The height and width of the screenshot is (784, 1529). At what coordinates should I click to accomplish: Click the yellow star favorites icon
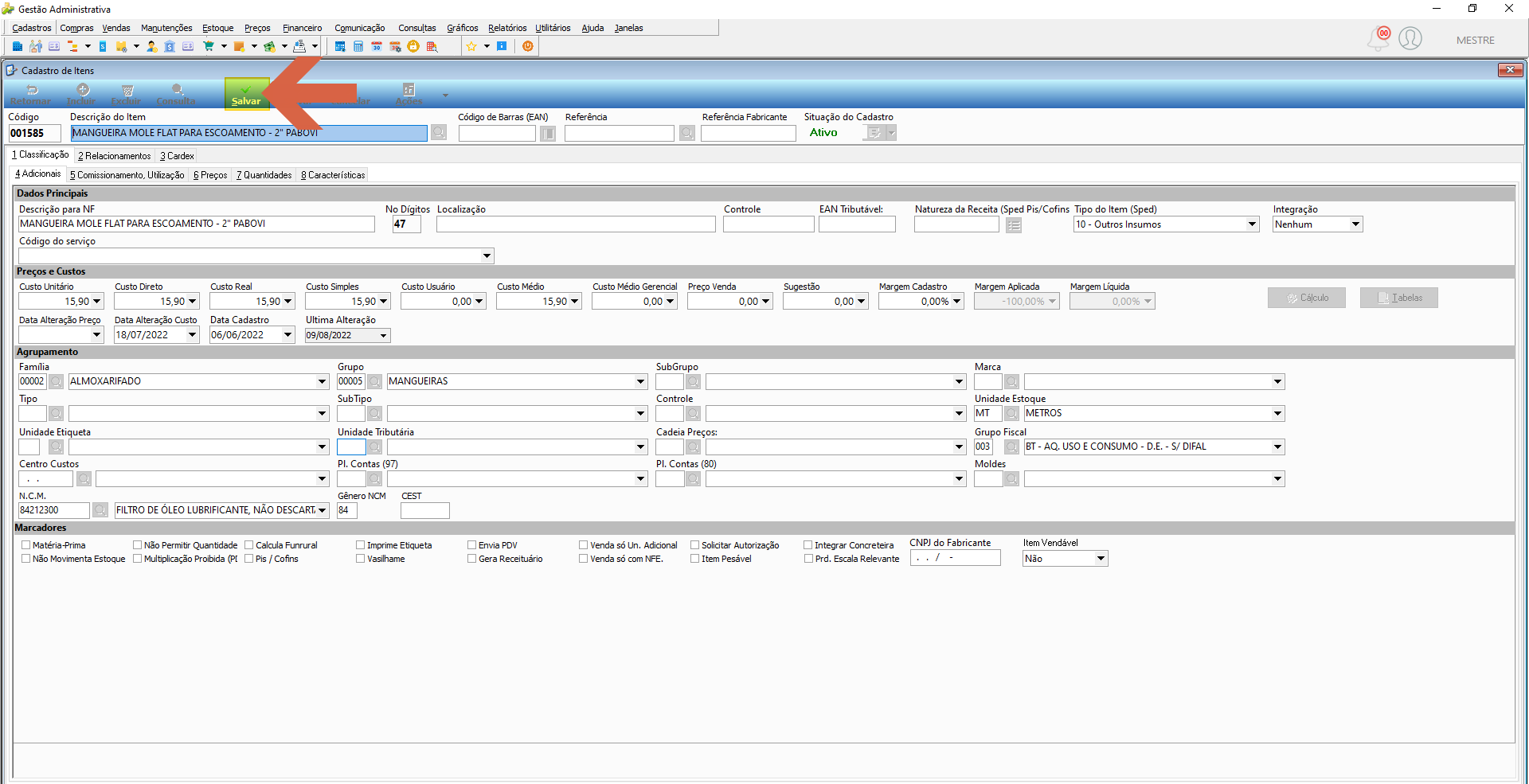471,46
